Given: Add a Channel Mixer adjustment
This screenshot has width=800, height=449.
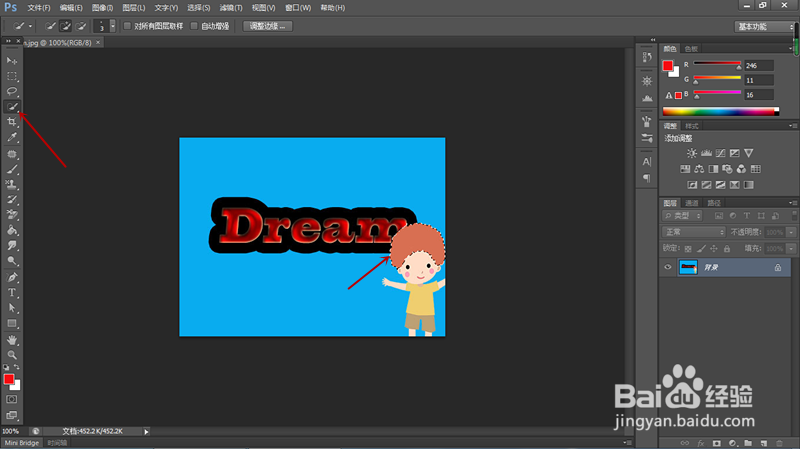Looking at the screenshot, I should 741,169.
